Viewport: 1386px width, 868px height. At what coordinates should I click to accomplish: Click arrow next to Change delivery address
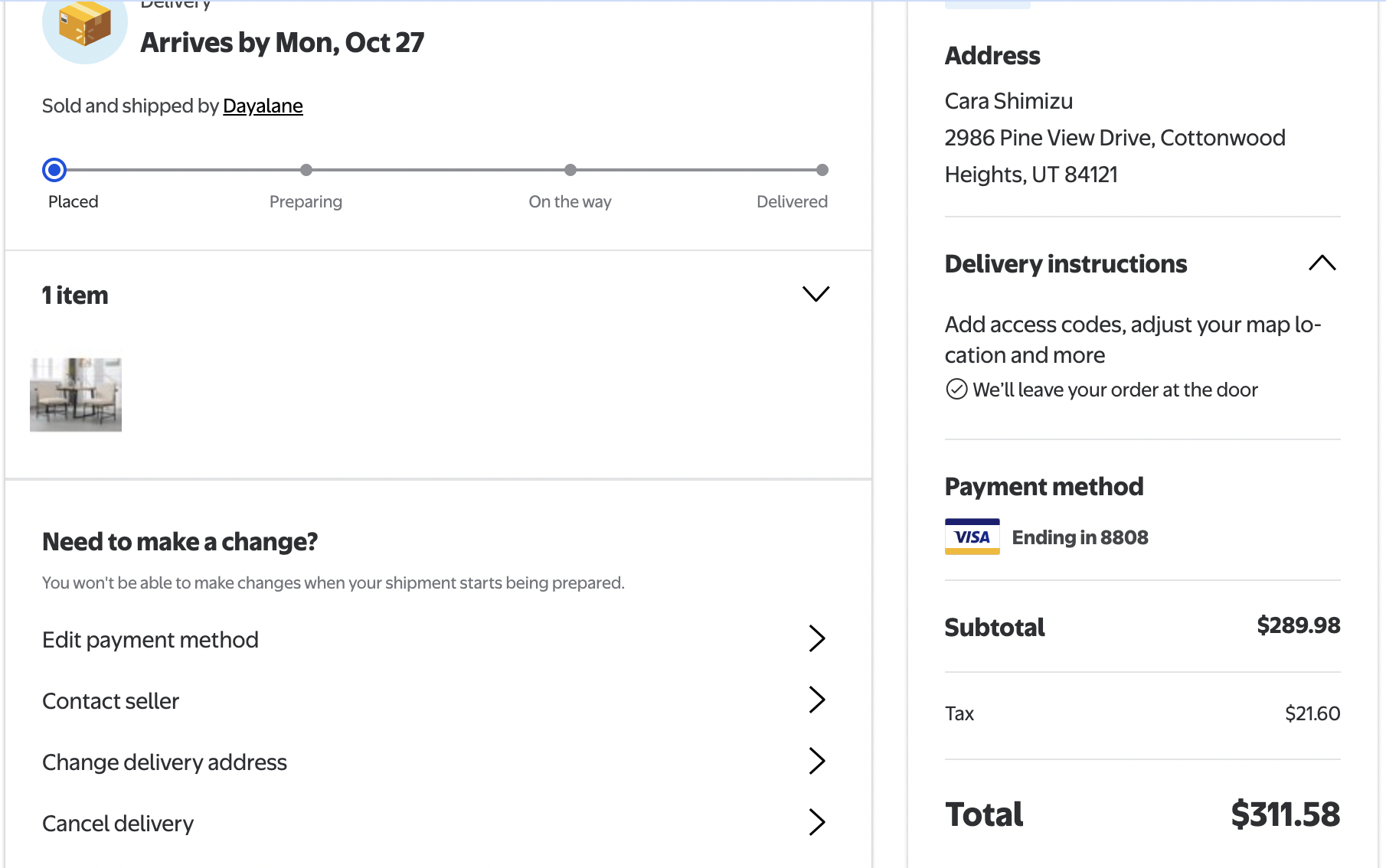point(817,761)
